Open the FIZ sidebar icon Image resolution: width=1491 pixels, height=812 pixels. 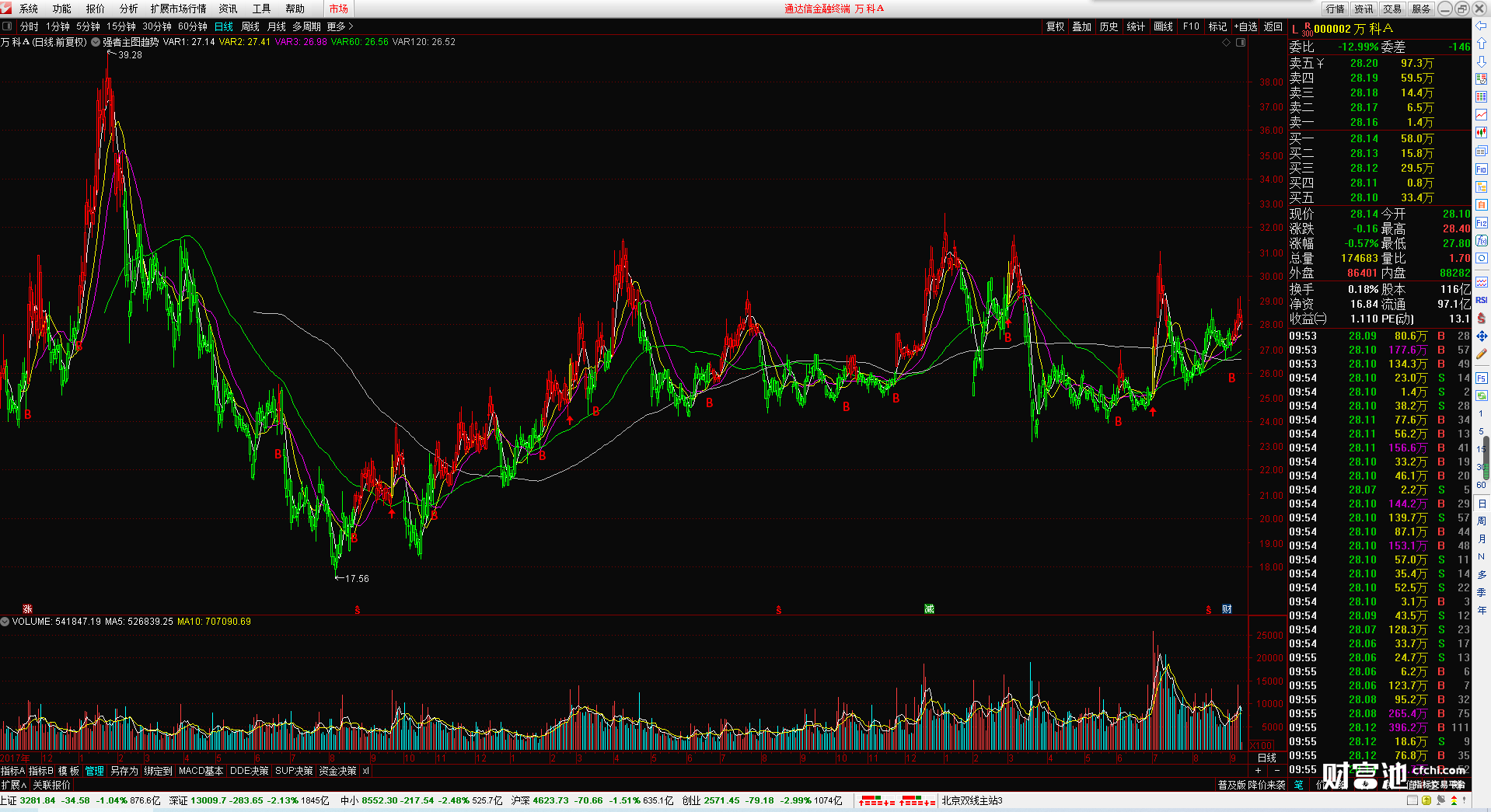coord(1482,223)
